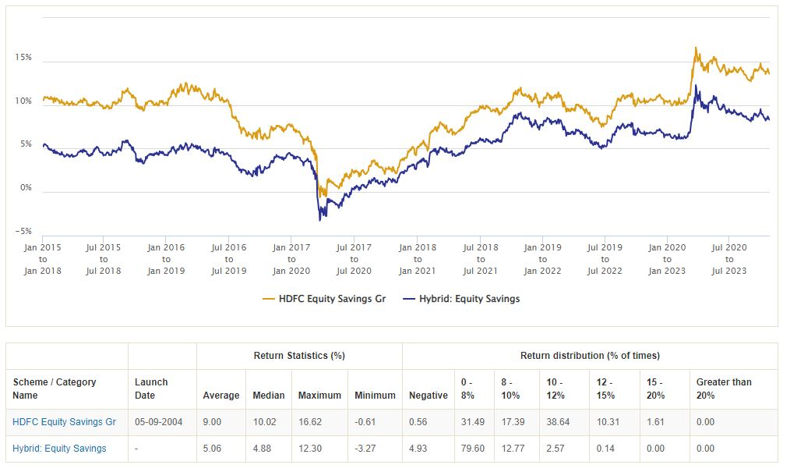This screenshot has width=785, height=473.
Task: Click the 15% y-axis label
Action: (x=23, y=58)
